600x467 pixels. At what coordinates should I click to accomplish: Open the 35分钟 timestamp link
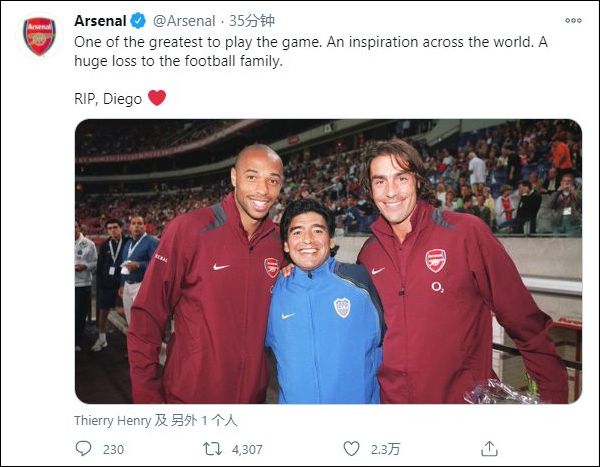coord(252,21)
